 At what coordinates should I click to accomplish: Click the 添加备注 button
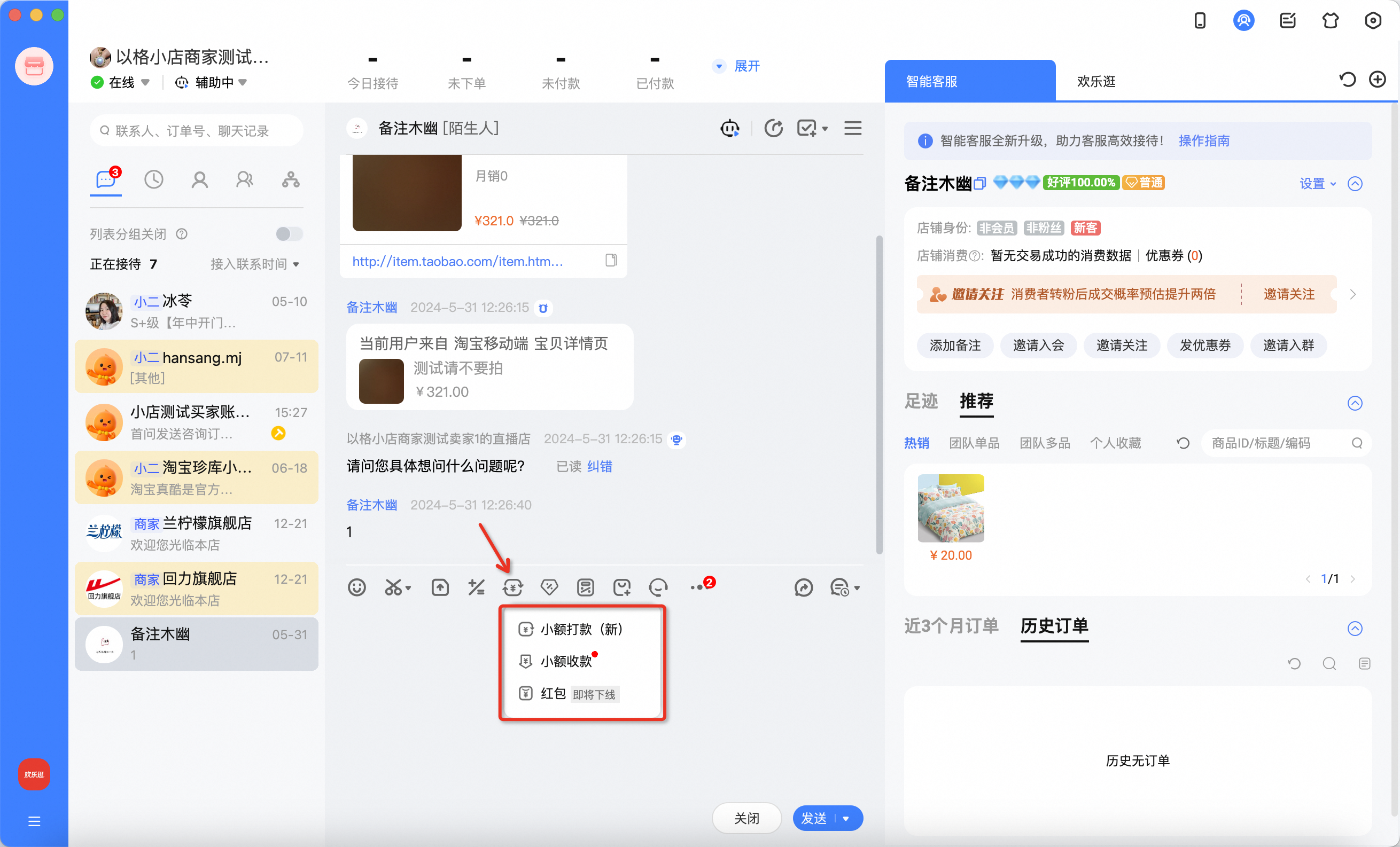point(955,345)
